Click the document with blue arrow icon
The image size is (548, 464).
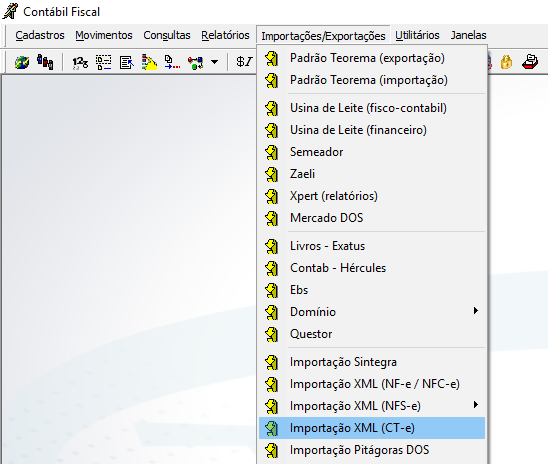click(x=127, y=63)
